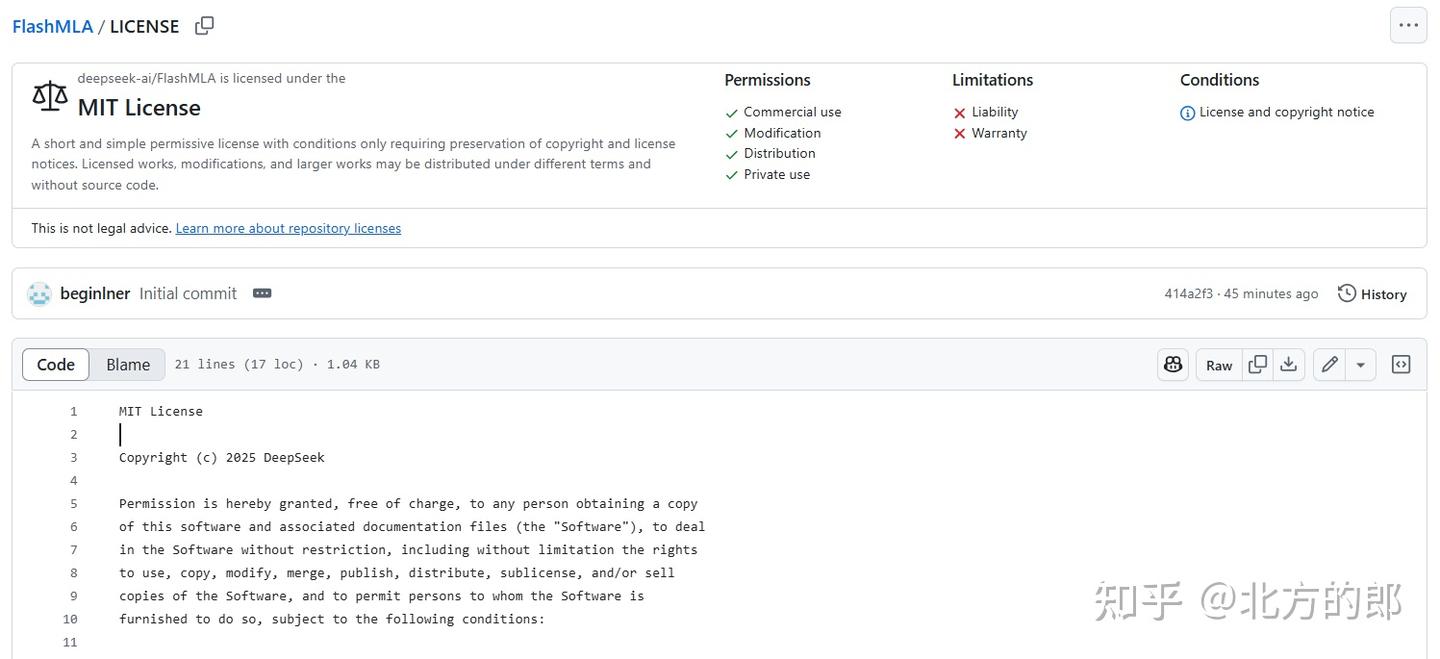Open the Raw file view
Screen dimensions: 1440x659
point(1219,365)
